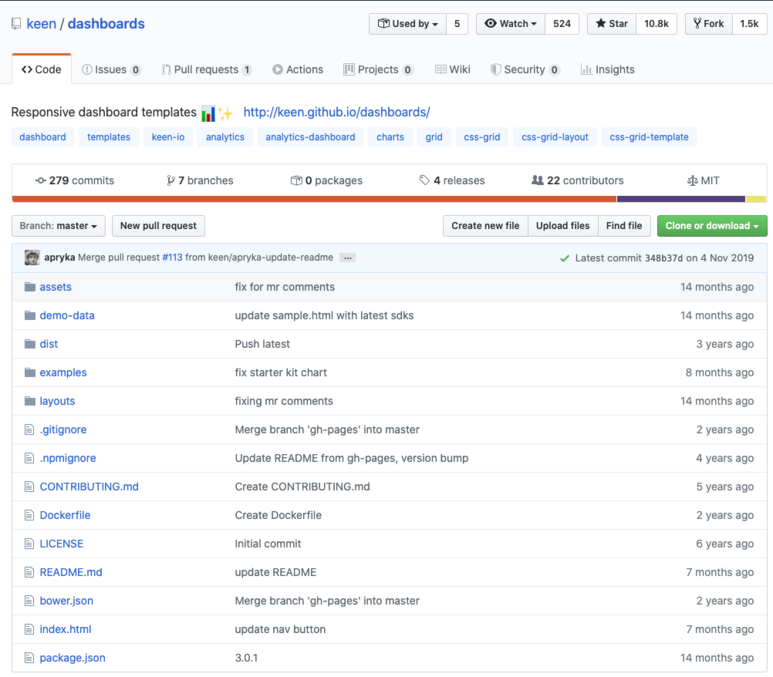This screenshot has height=677, width=773.
Task: Open the Projects tab
Action: point(378,70)
